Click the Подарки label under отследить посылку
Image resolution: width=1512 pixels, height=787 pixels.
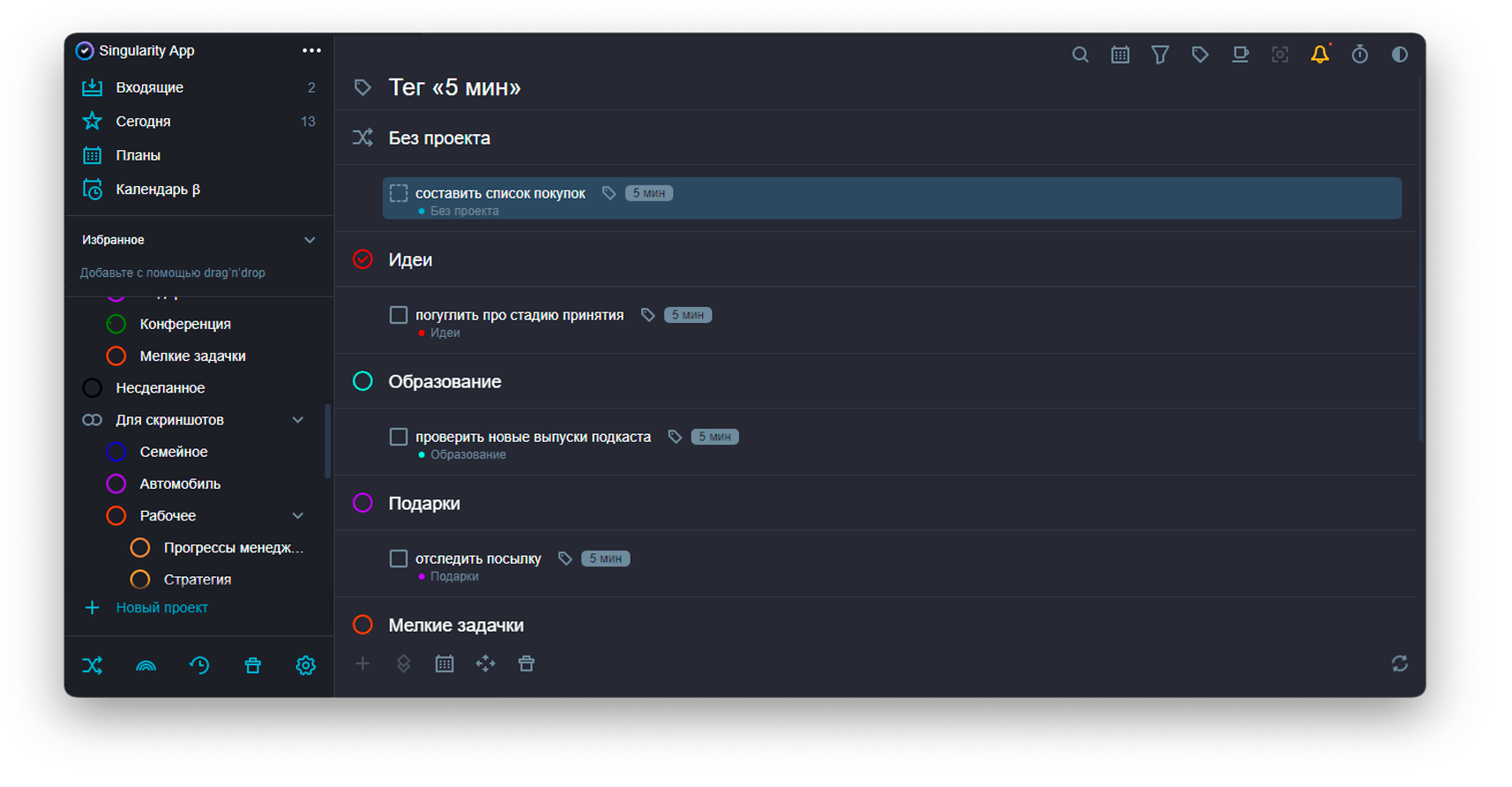(x=454, y=576)
